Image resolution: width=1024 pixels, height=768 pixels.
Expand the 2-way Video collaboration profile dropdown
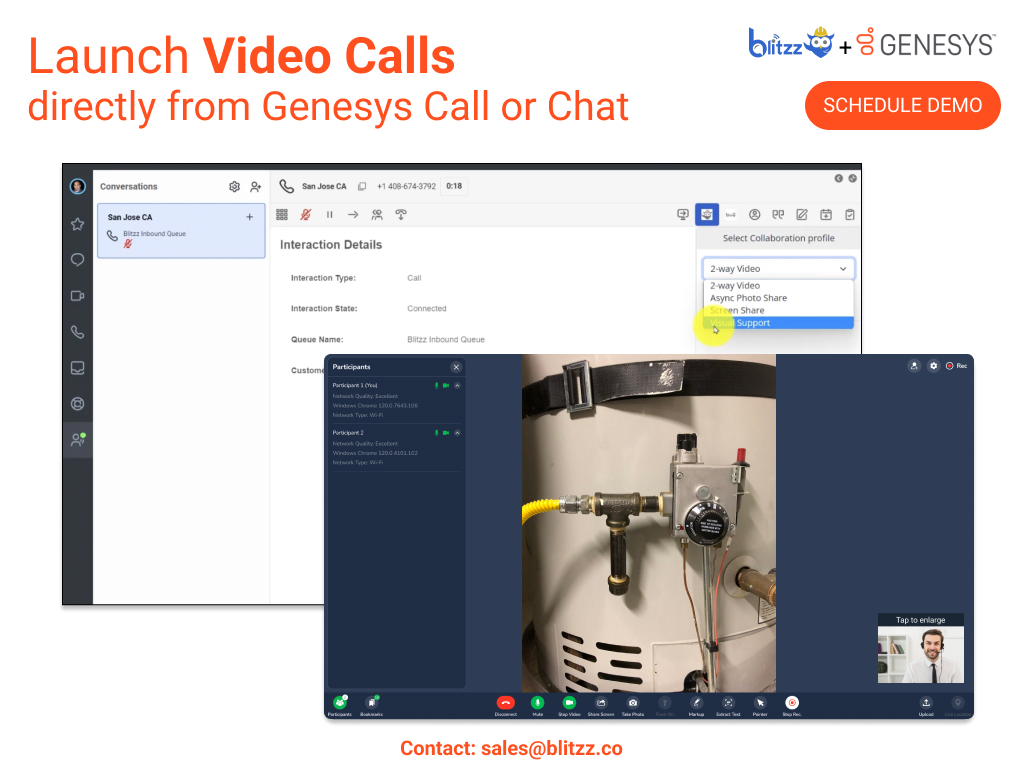pyautogui.click(x=778, y=269)
